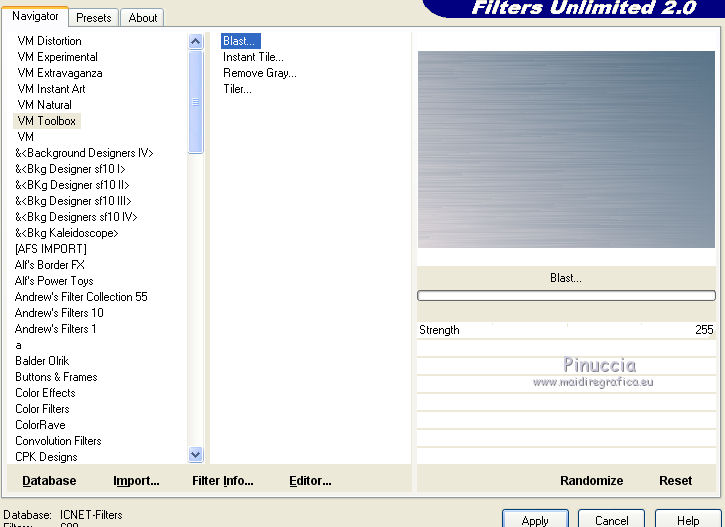The height and width of the screenshot is (527, 725).
Task: Select Color Filters category
Action: 43,409
